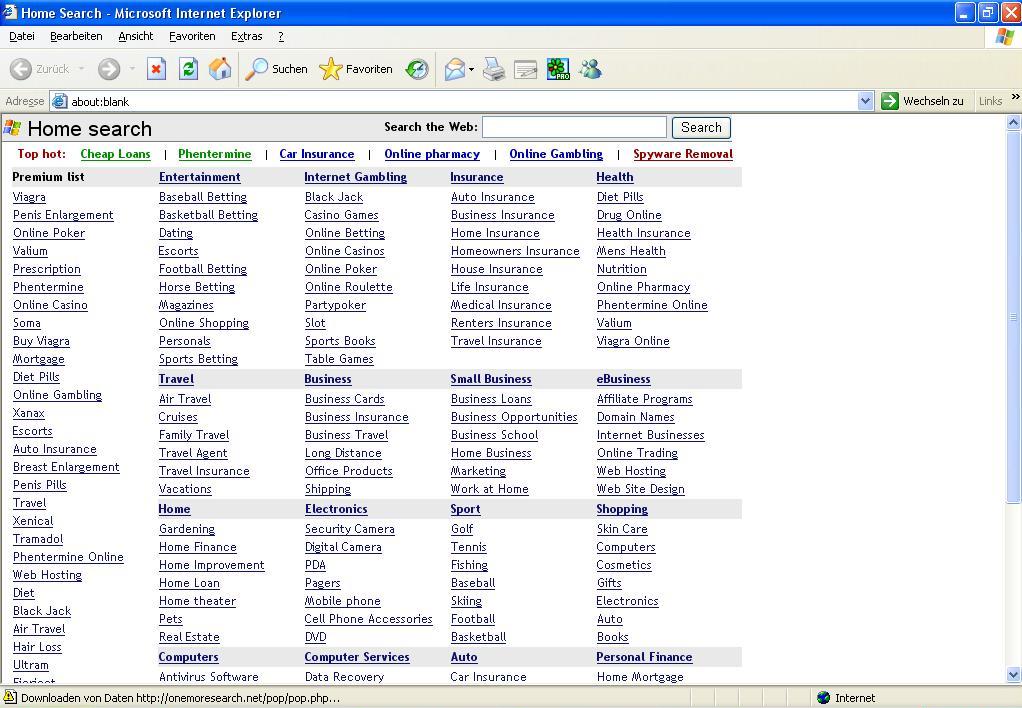
Task: Click the Search button on page
Action: pyautogui.click(x=701, y=128)
